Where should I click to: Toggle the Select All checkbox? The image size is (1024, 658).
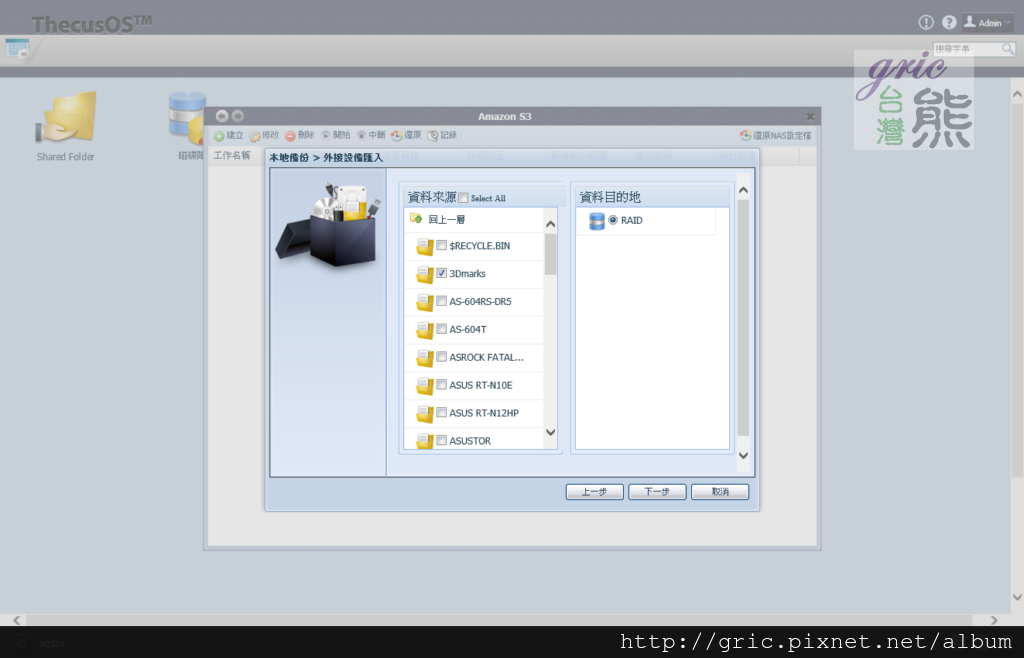(463, 198)
